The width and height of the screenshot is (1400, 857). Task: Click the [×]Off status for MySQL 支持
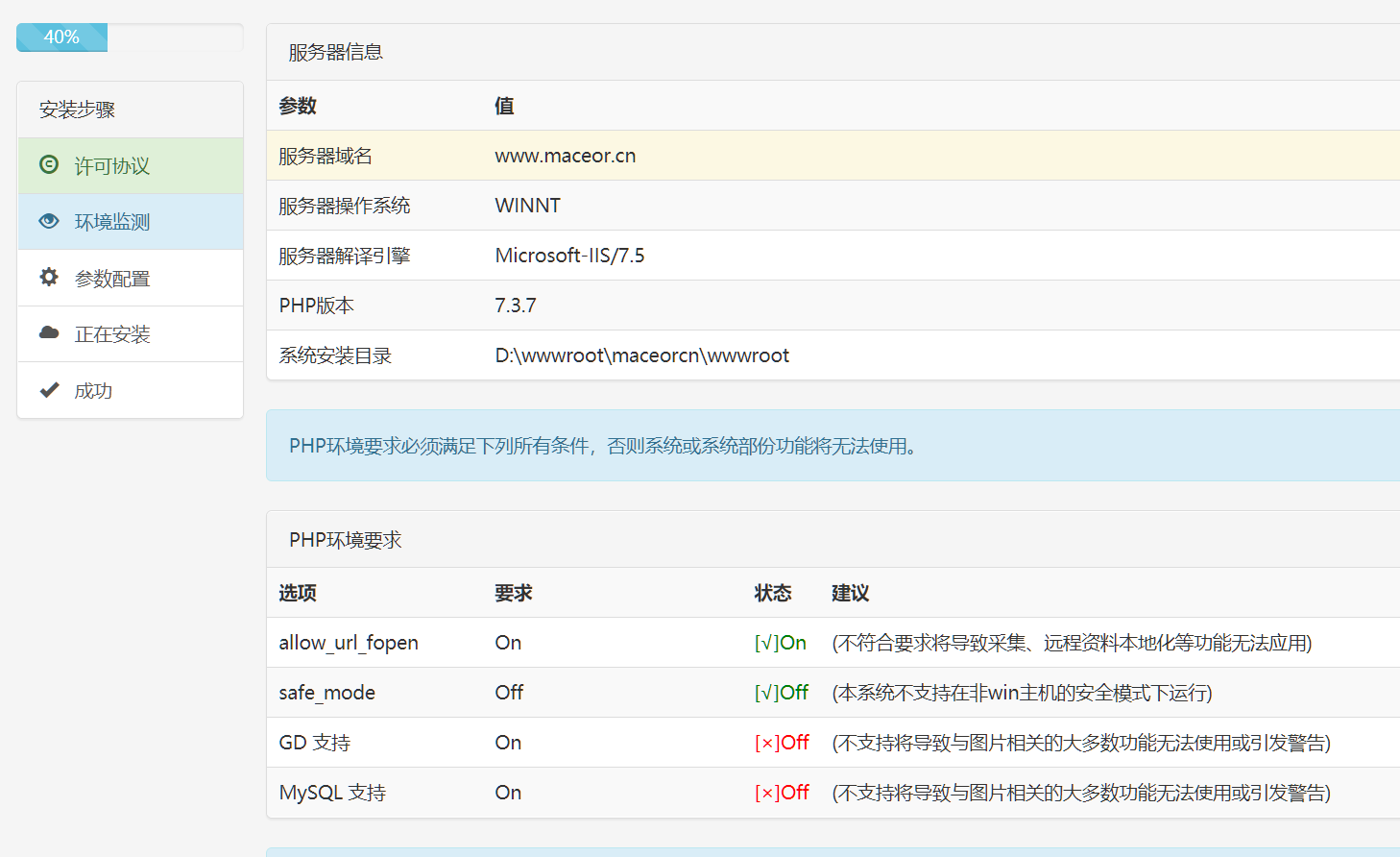pos(782,793)
